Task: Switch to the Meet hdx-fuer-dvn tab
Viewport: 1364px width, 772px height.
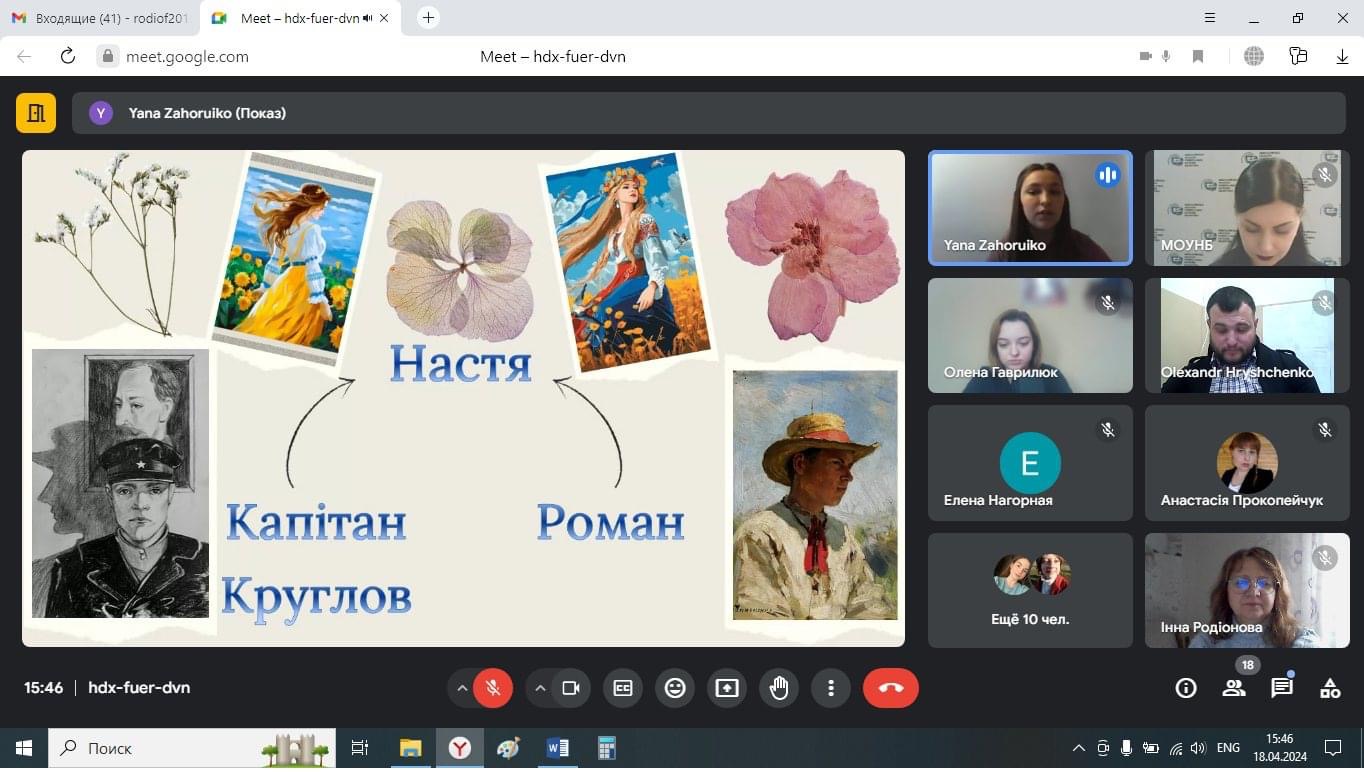Action: coord(299,18)
